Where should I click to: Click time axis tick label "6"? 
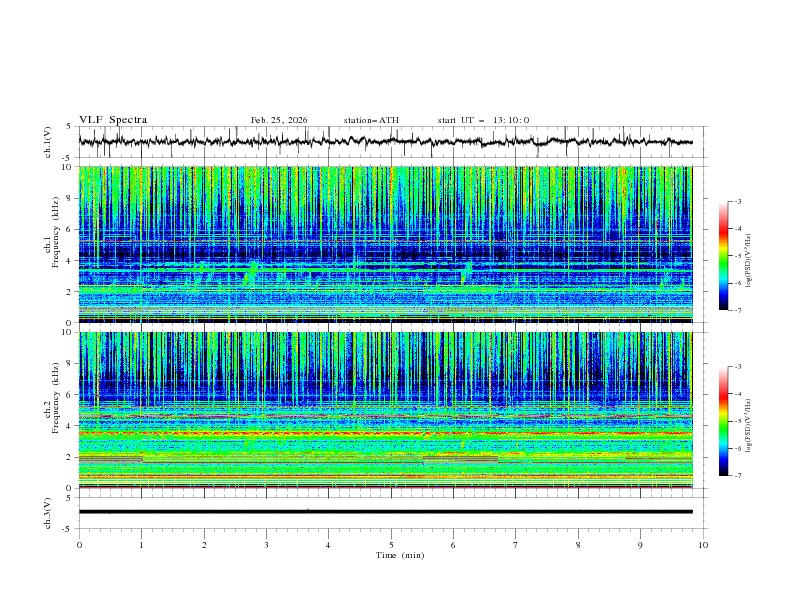[x=453, y=545]
